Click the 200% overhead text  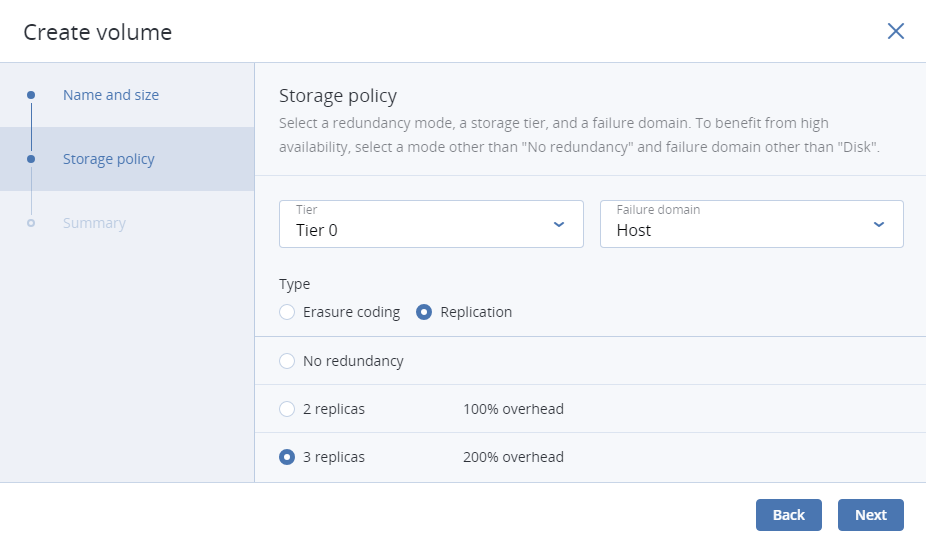(x=513, y=457)
